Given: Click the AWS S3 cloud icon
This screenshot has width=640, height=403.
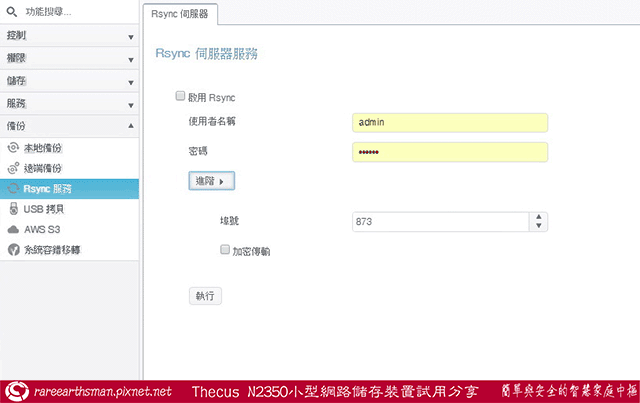Looking at the screenshot, I should [13, 229].
